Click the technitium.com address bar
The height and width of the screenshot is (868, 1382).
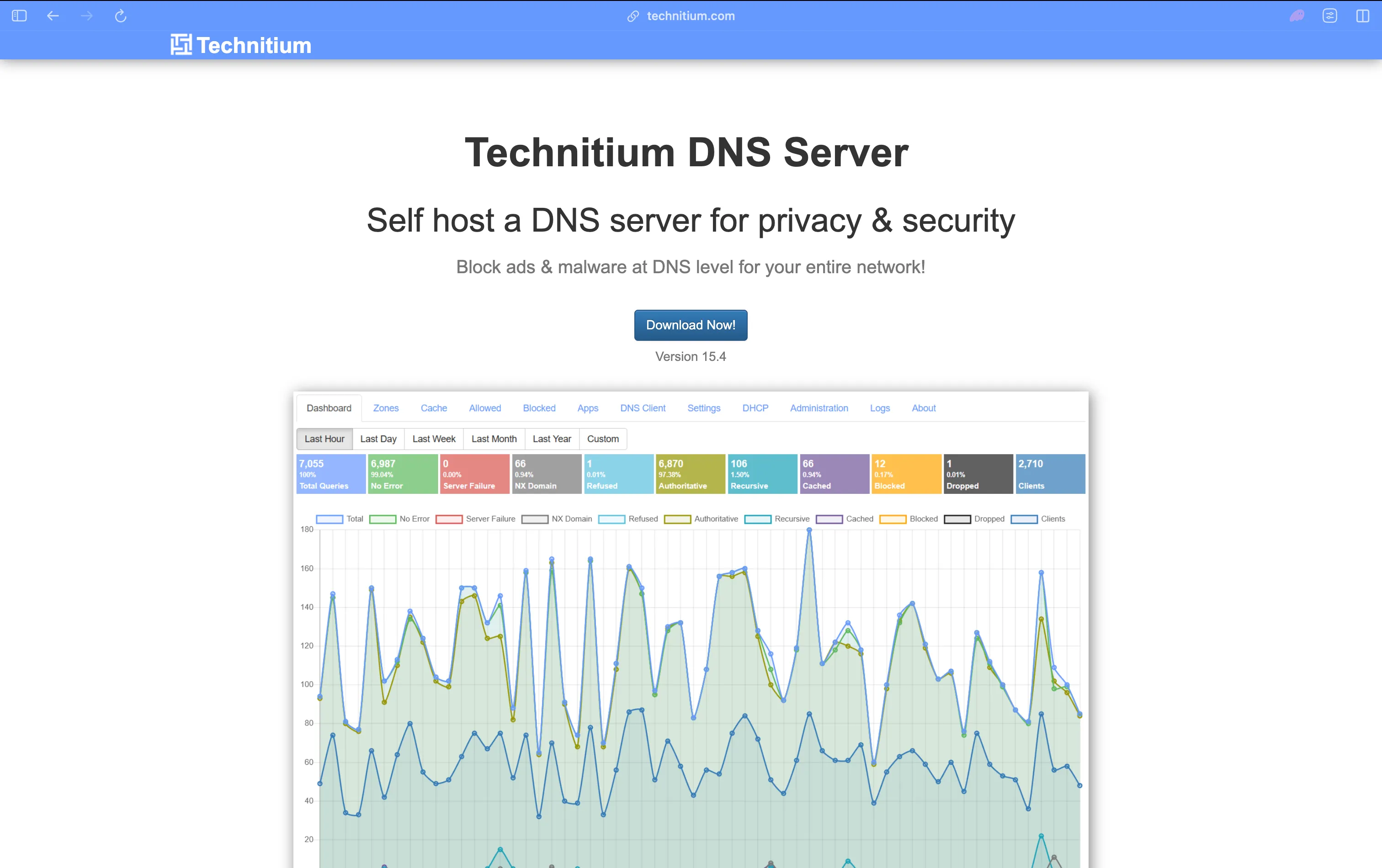coord(691,16)
